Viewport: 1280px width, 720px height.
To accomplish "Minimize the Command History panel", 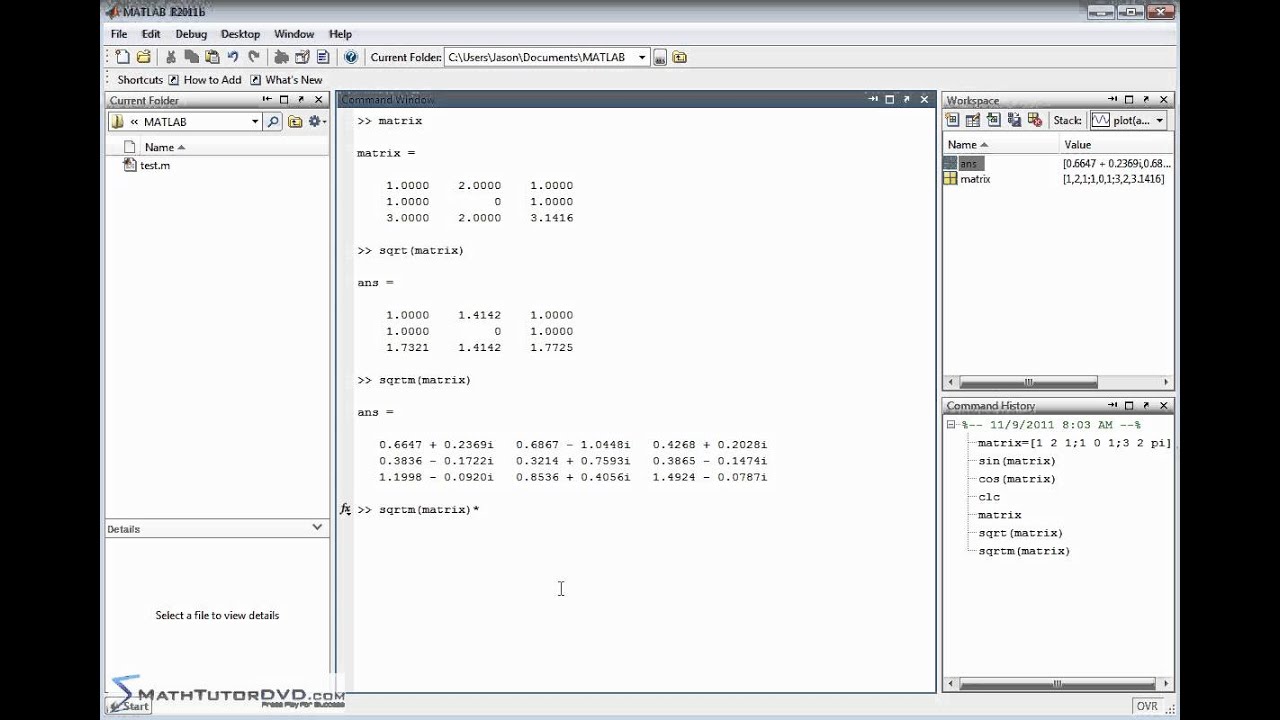I will [1112, 405].
